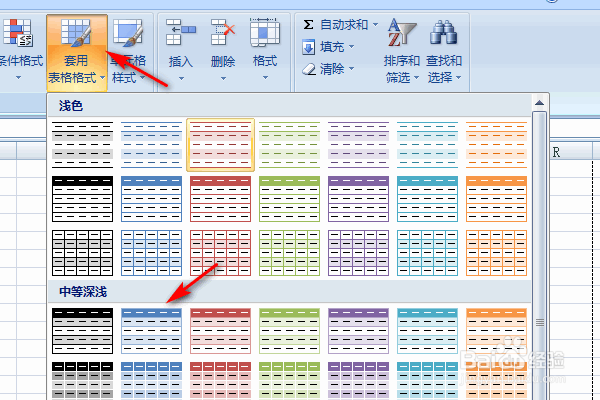Select the red header-row light table style
This screenshot has width=600, height=400.
[220, 199]
